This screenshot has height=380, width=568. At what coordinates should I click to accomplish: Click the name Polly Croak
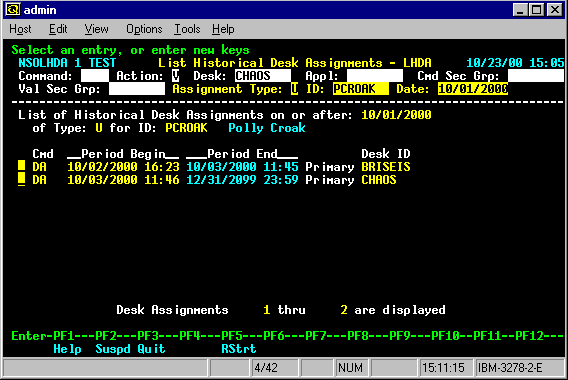click(267, 128)
